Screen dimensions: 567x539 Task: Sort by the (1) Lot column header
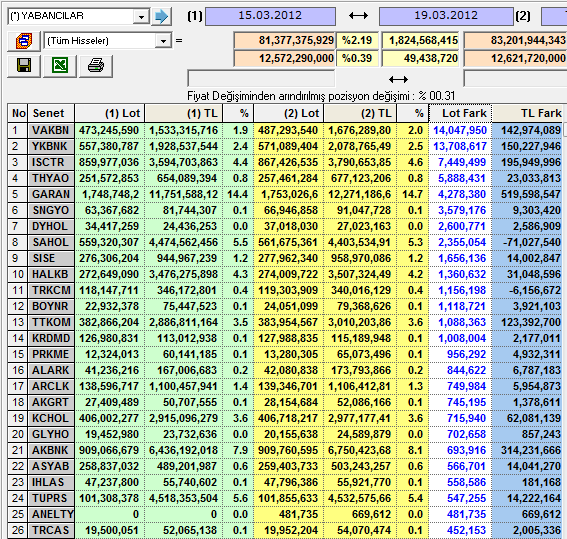click(x=110, y=113)
